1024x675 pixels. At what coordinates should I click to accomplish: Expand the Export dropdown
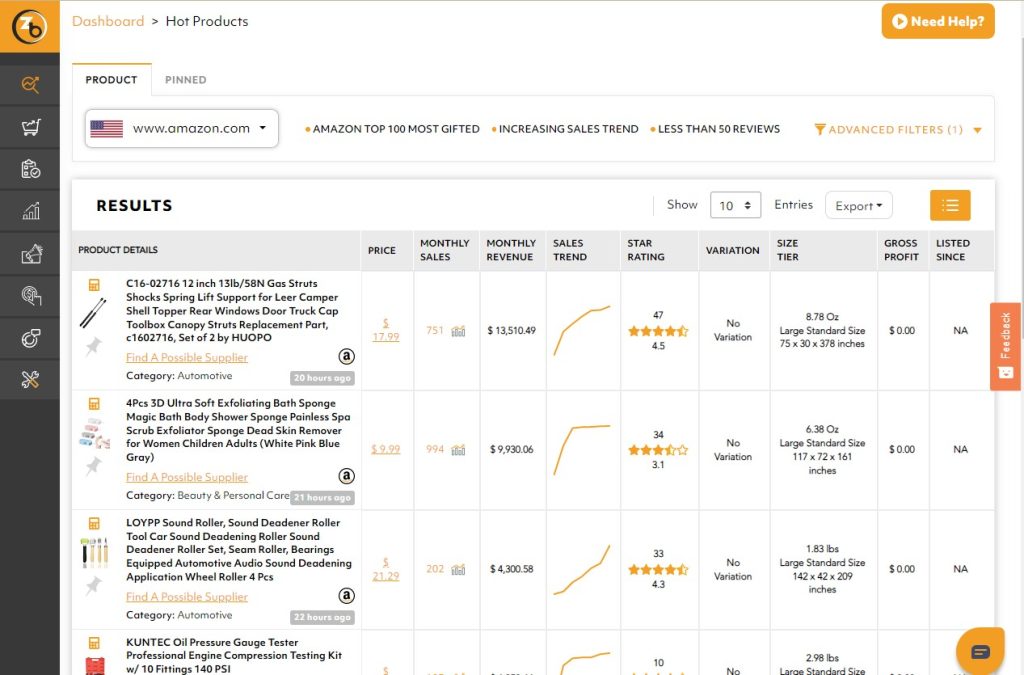click(858, 206)
